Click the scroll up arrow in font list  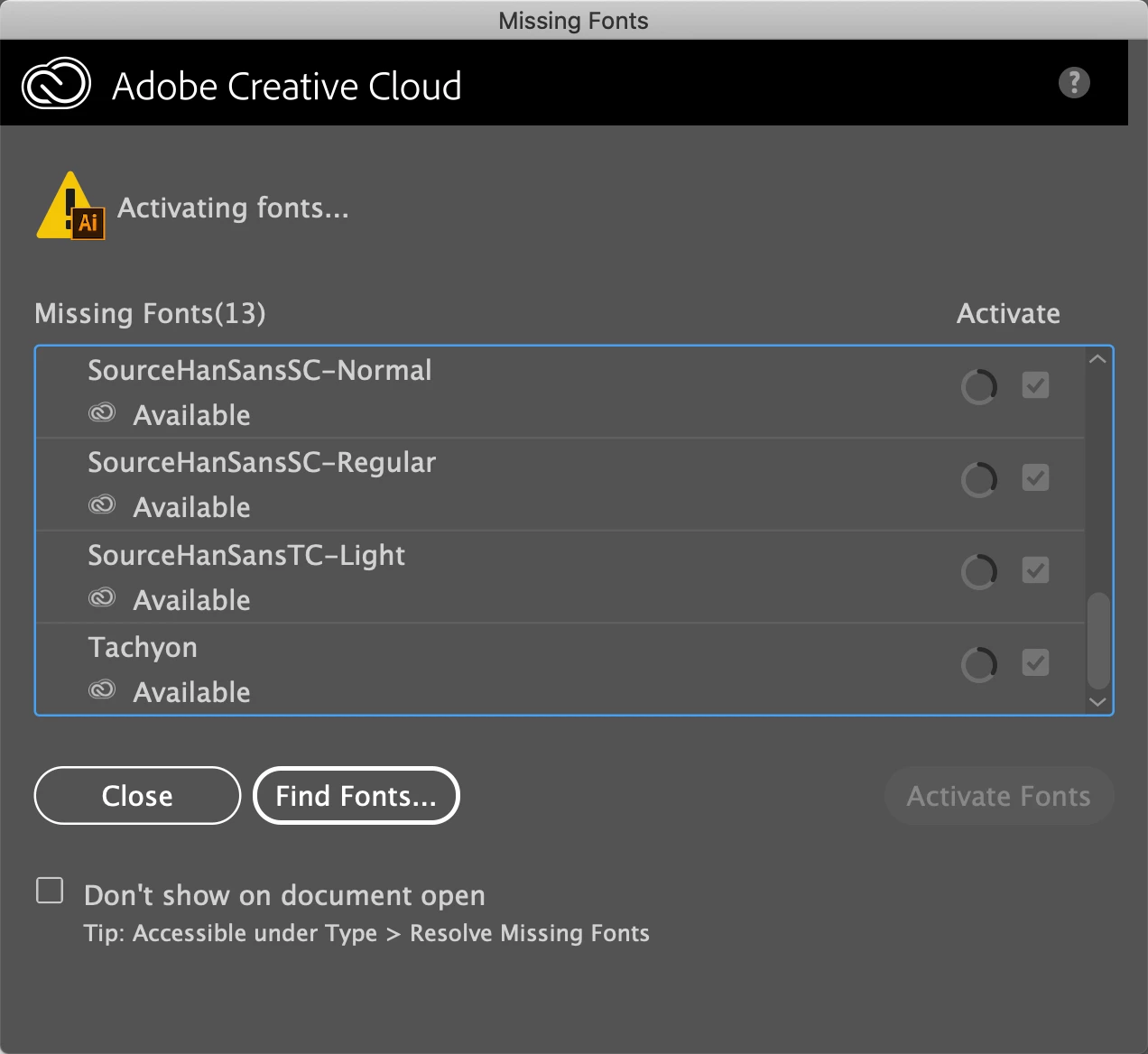tap(1097, 359)
